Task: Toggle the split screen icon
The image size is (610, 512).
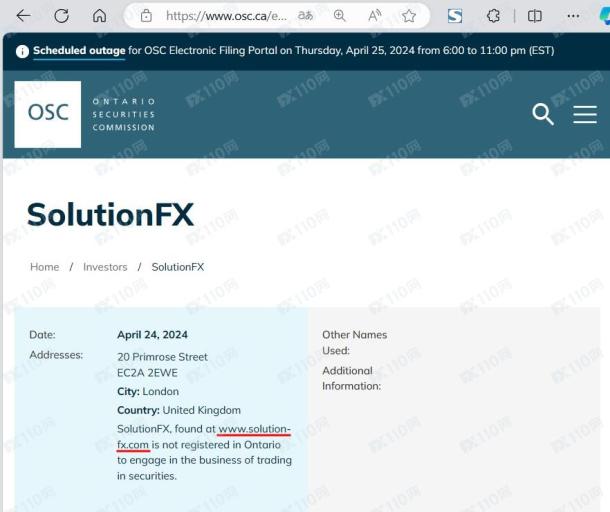Action: pyautogui.click(x=535, y=16)
